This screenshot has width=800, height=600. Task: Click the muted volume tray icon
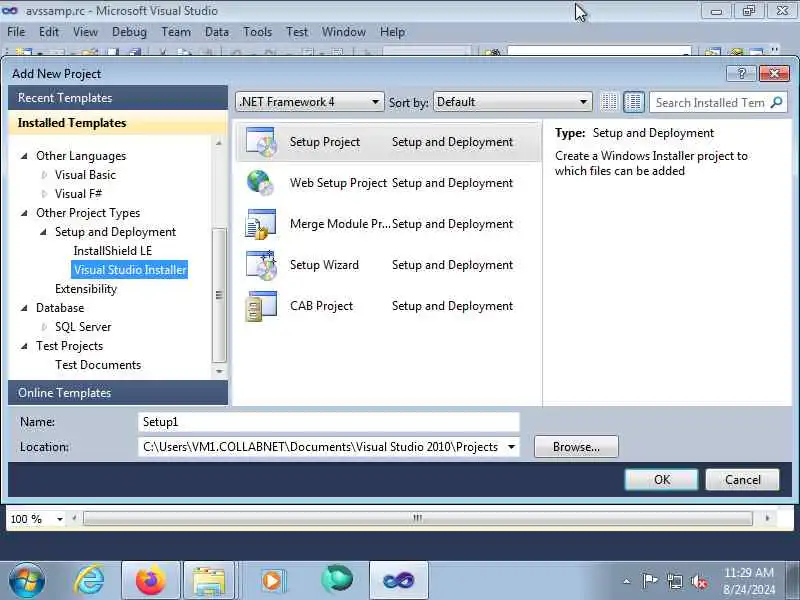pyautogui.click(x=699, y=581)
